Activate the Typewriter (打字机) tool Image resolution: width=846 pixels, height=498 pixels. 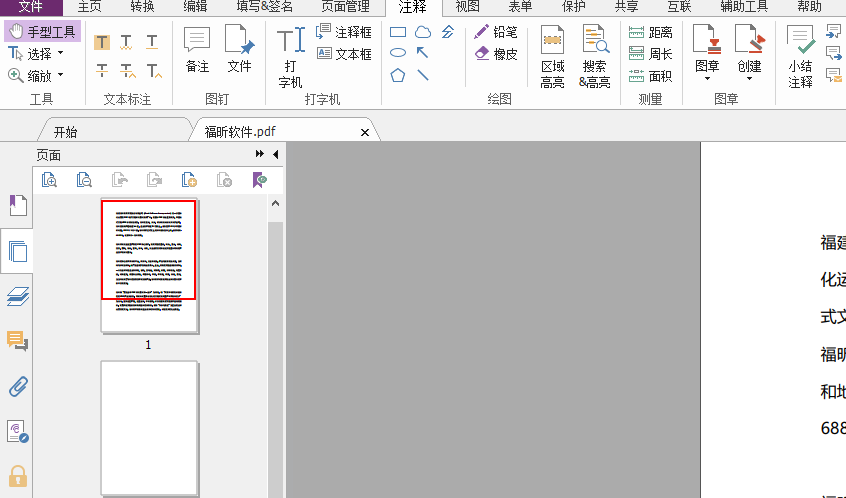click(x=290, y=58)
